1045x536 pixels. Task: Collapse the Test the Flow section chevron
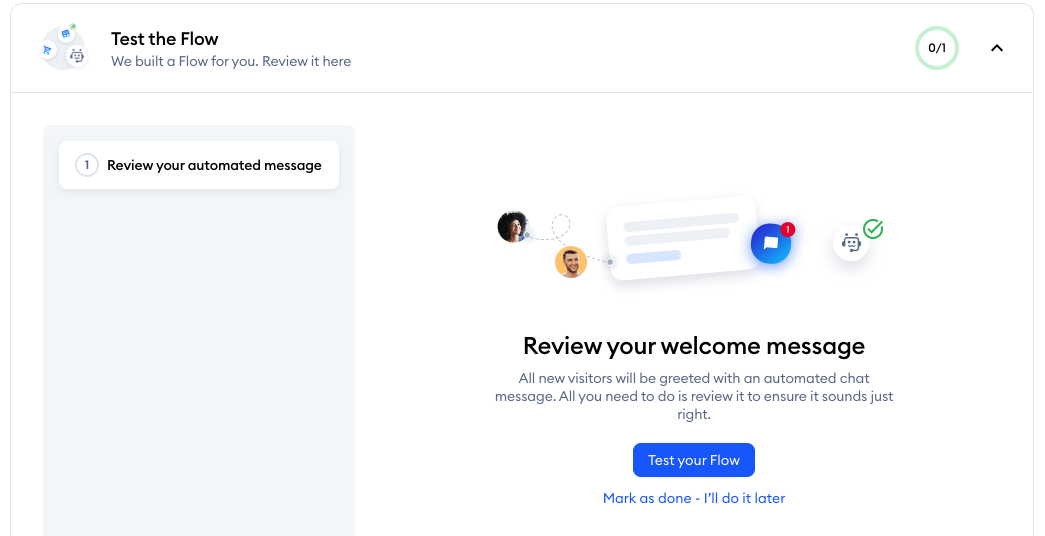pos(996,48)
